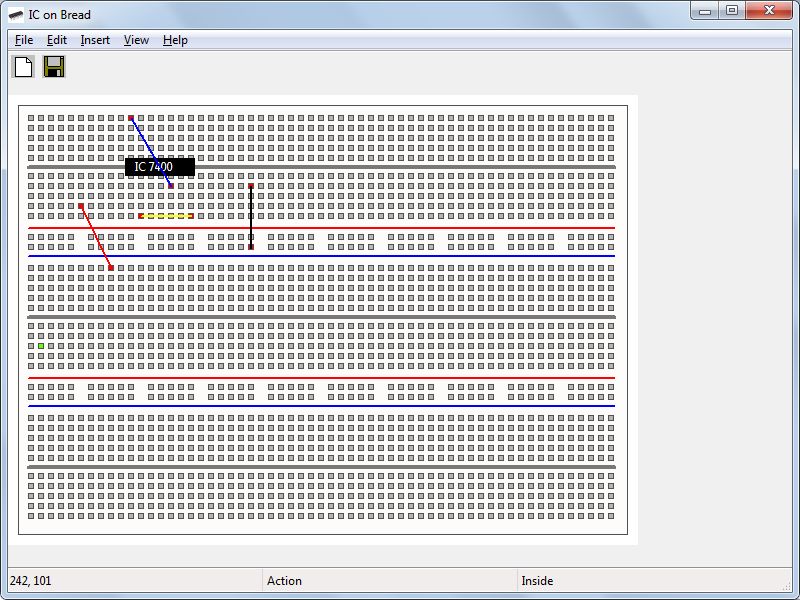800x600 pixels.
Task: Select the black vertical jumper wire
Action: [x=251, y=215]
